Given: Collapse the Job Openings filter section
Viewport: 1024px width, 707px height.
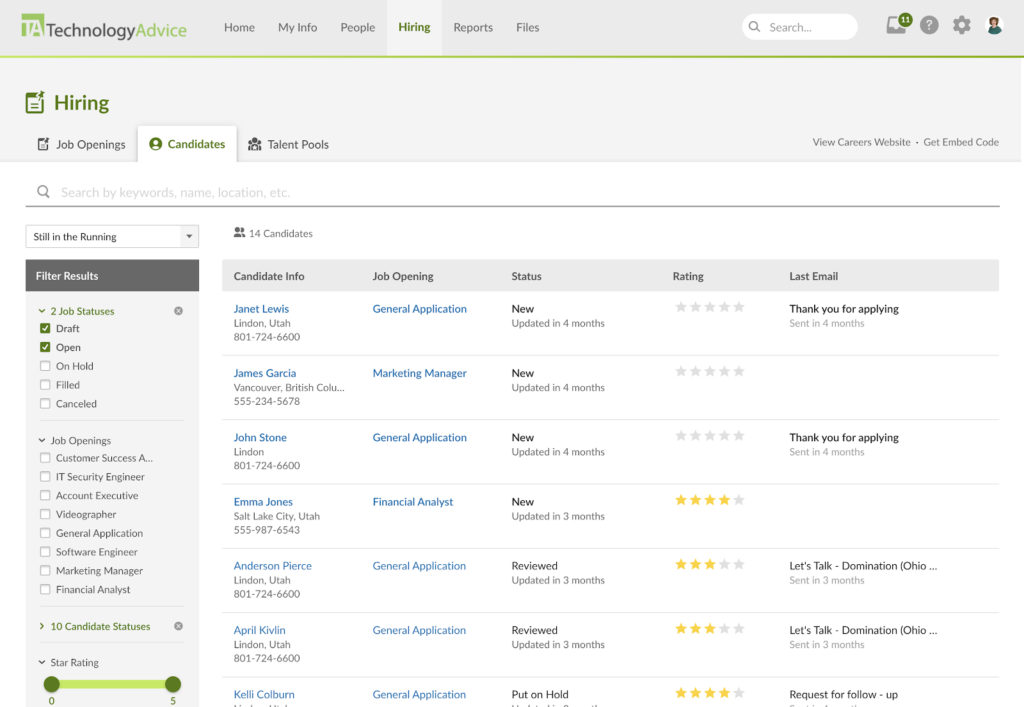Looking at the screenshot, I should click(42, 440).
